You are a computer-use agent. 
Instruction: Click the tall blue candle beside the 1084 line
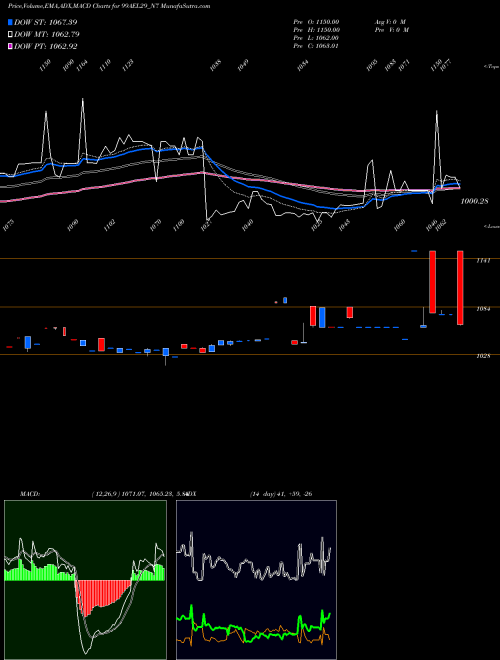pos(322,317)
